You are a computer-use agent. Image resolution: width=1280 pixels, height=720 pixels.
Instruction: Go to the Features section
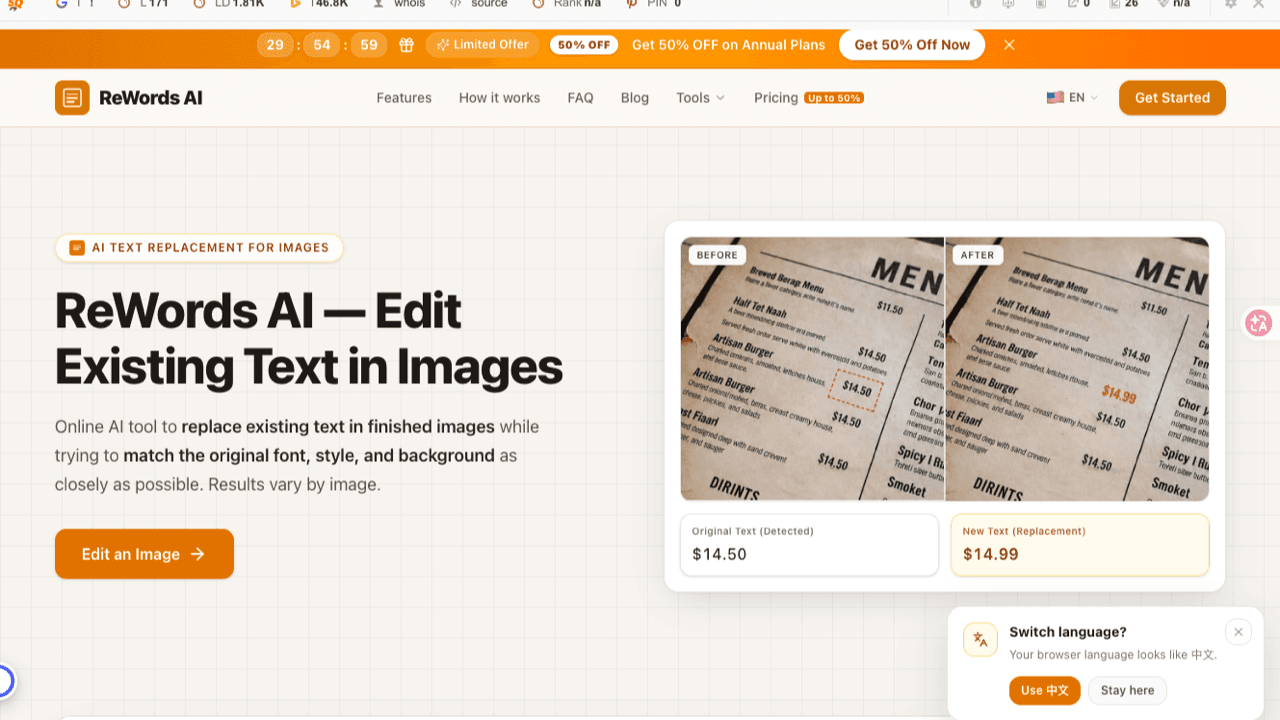[404, 98]
